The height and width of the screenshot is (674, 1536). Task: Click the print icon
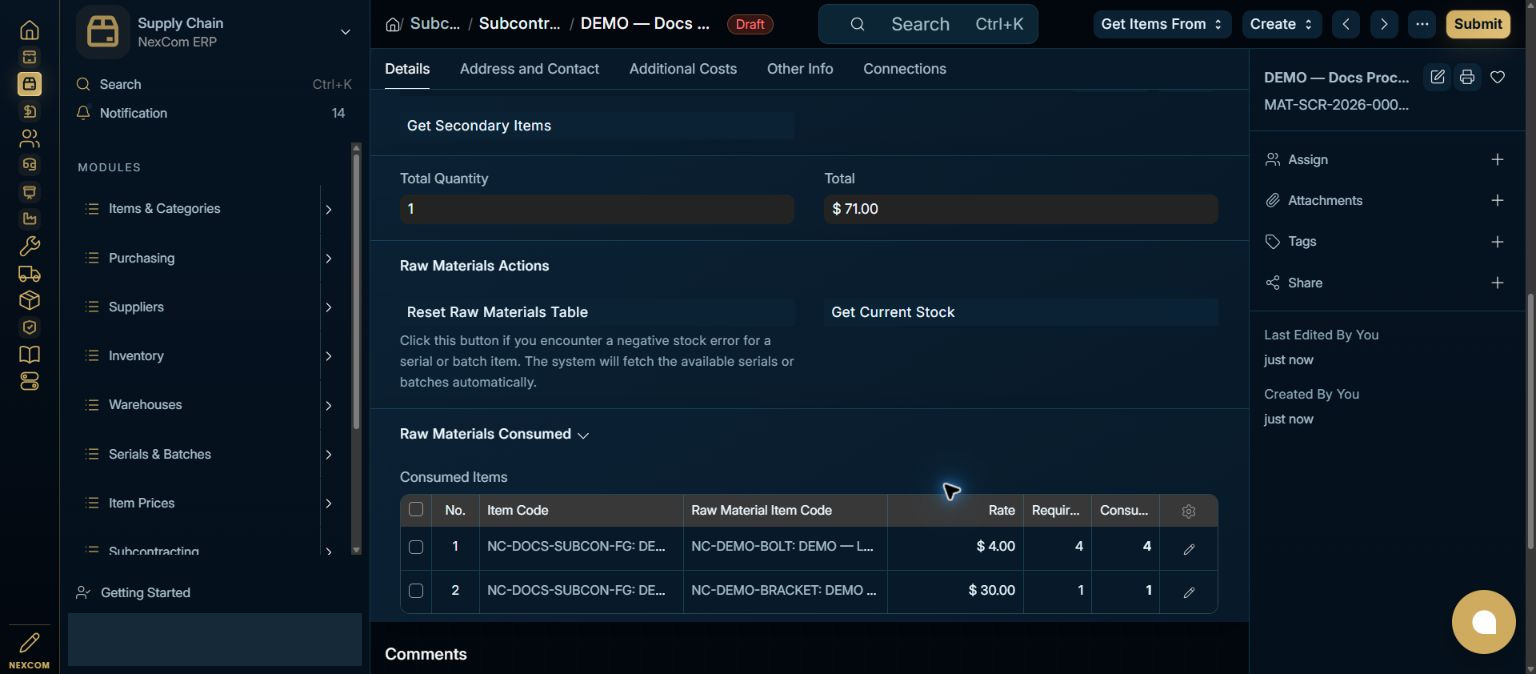[1467, 77]
